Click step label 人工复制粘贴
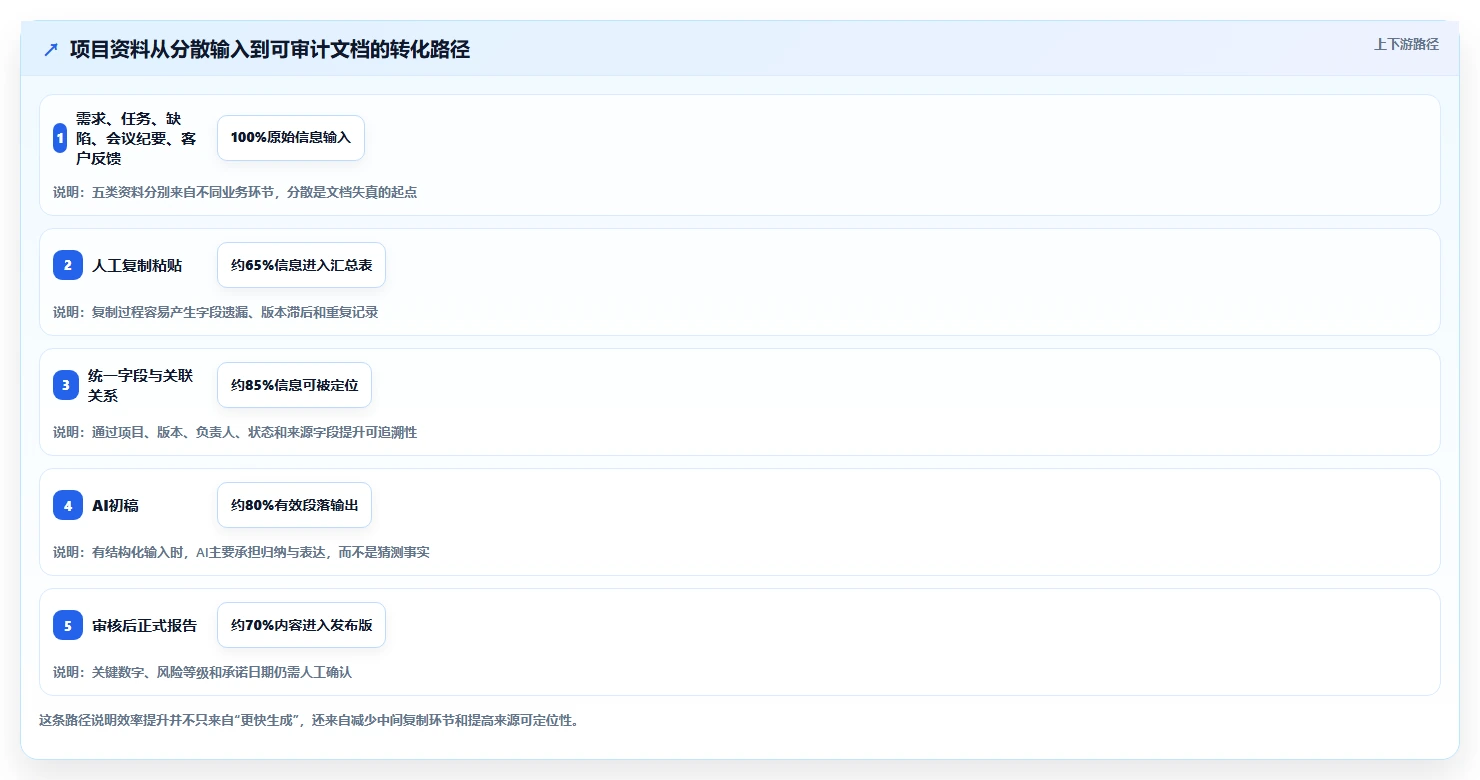This screenshot has width=1480, height=780. (137, 266)
